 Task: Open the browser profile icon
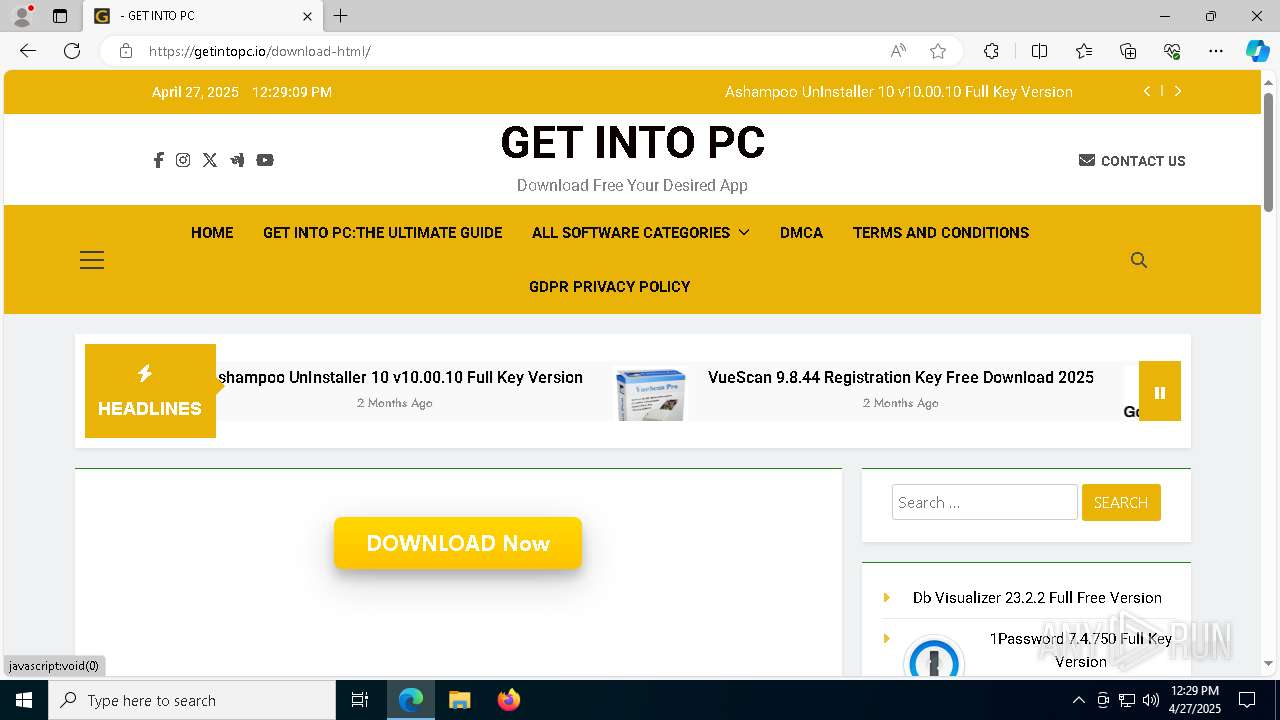tap(22, 16)
